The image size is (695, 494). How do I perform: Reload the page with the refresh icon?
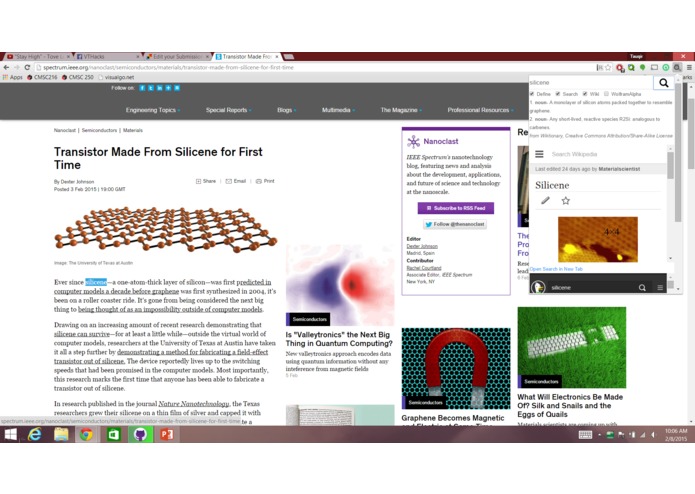[x=27, y=67]
